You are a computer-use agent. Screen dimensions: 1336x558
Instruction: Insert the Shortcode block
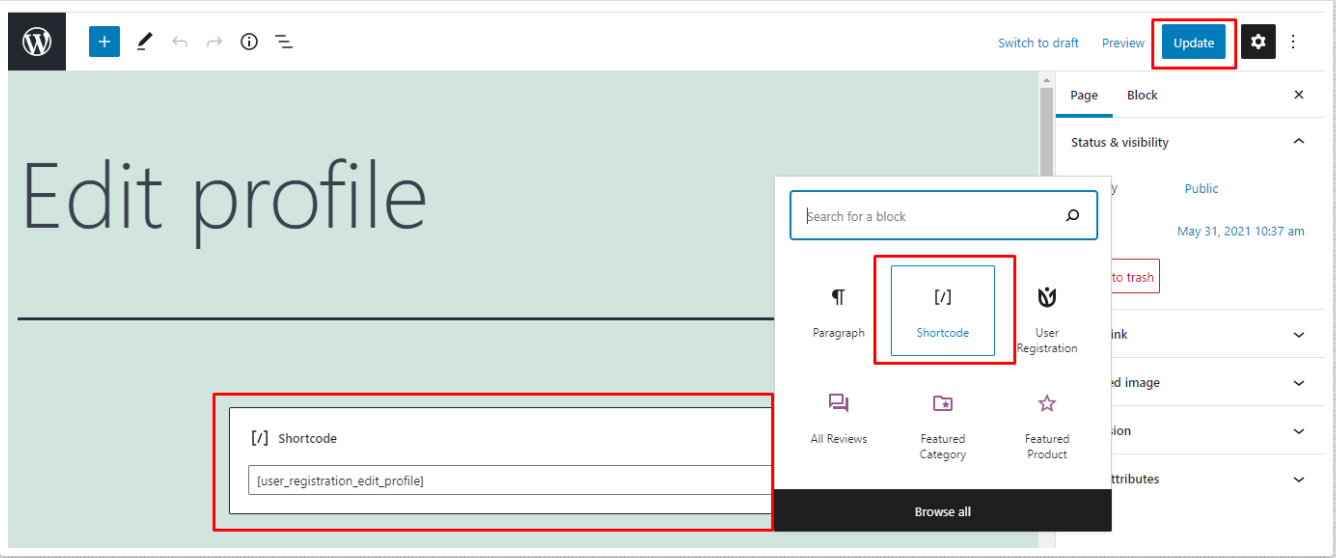(943, 311)
